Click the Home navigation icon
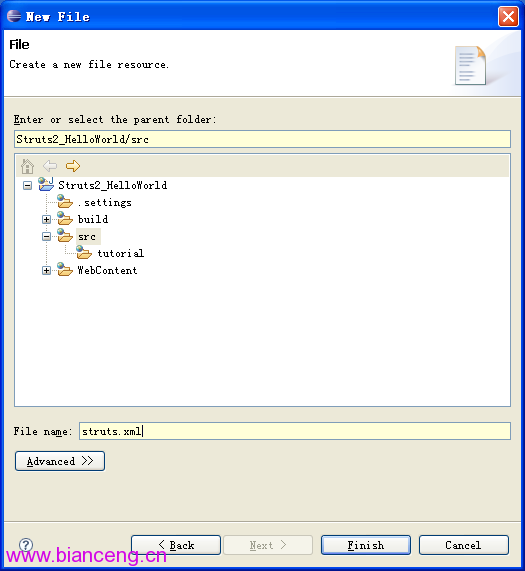 pyautogui.click(x=27, y=166)
